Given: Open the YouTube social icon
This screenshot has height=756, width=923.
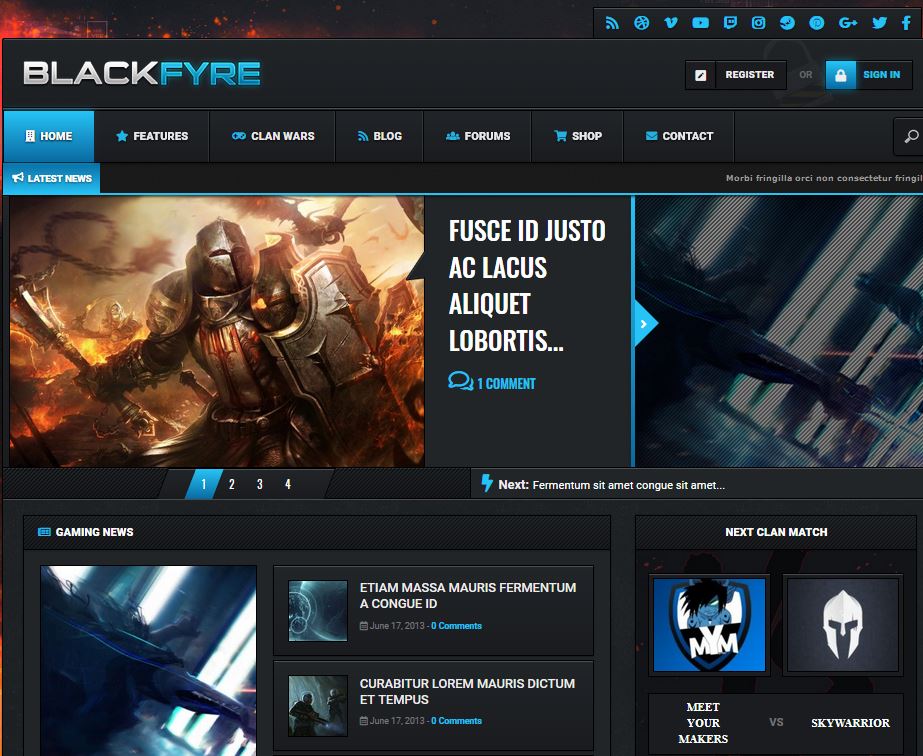Looking at the screenshot, I should [x=700, y=23].
